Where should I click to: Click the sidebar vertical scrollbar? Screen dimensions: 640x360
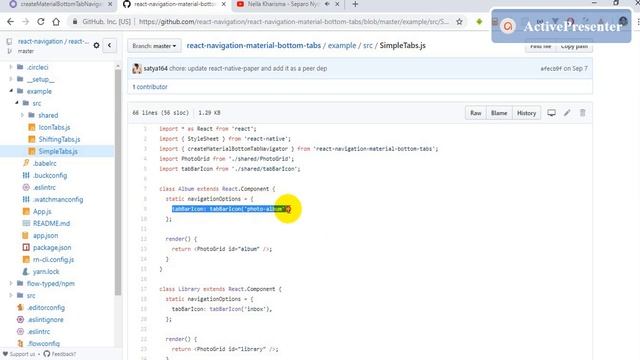pos(118,182)
